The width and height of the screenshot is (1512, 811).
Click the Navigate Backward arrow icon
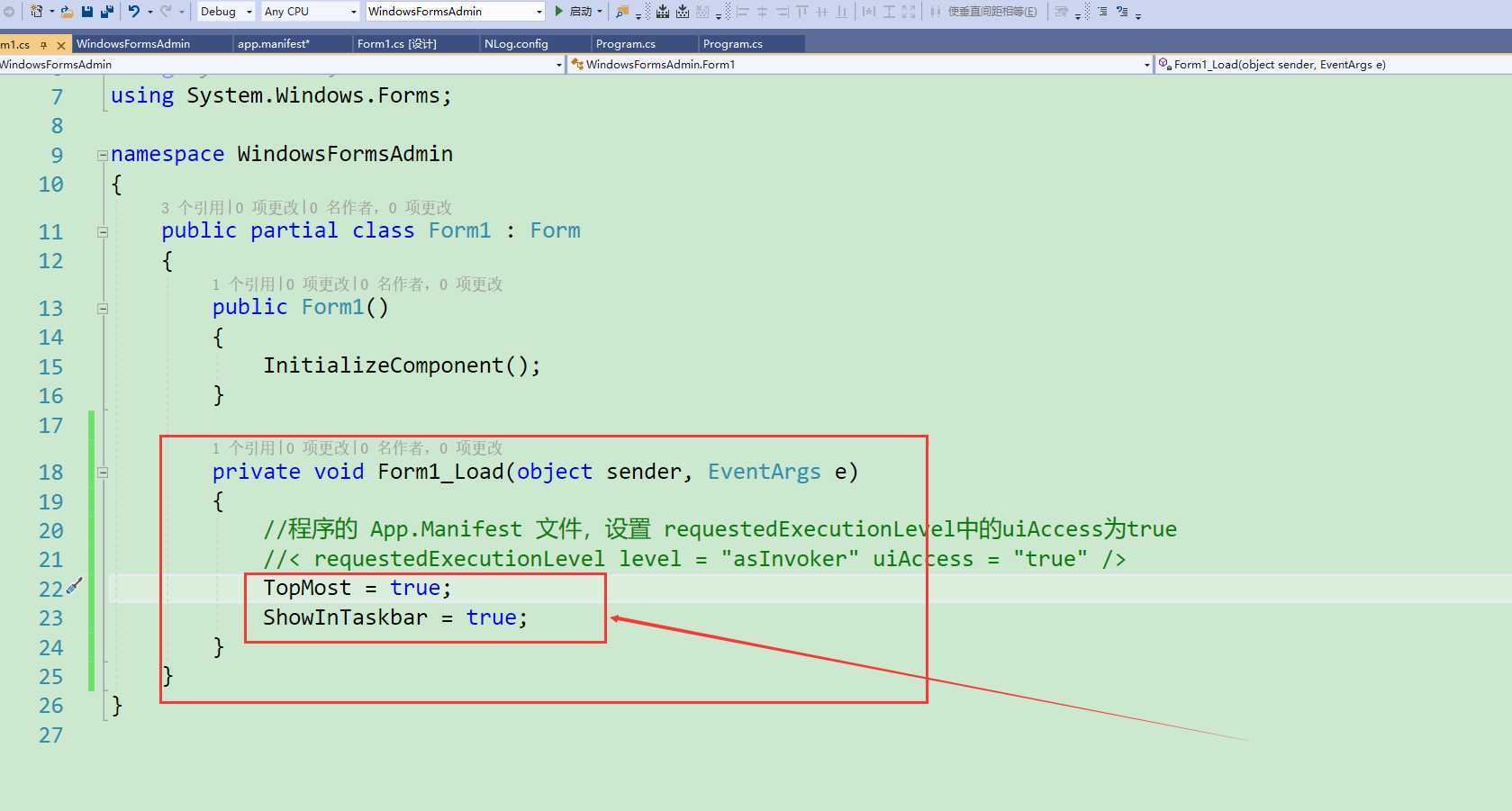pos(9,12)
